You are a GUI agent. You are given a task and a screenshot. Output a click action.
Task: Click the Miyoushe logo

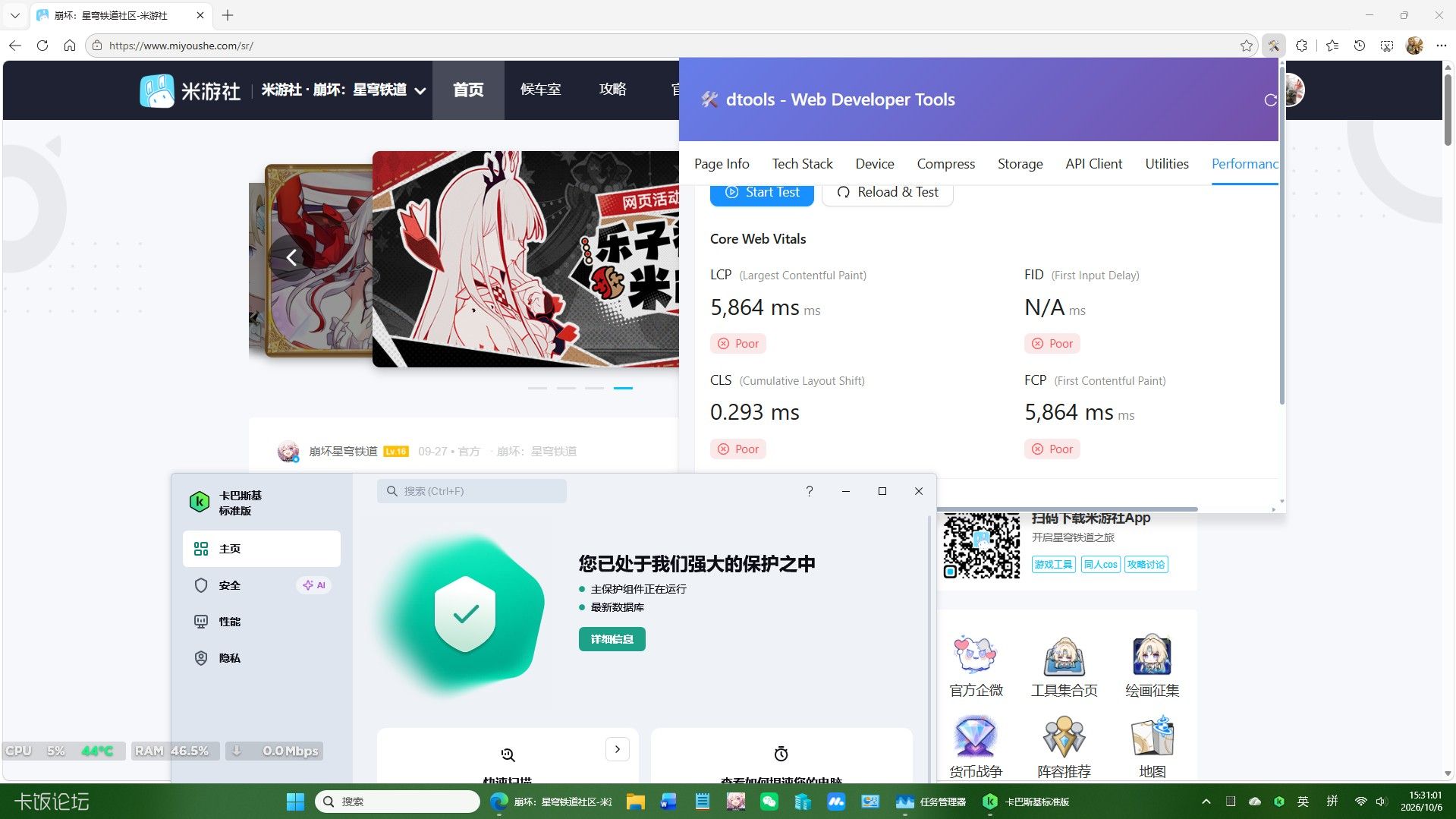click(190, 90)
